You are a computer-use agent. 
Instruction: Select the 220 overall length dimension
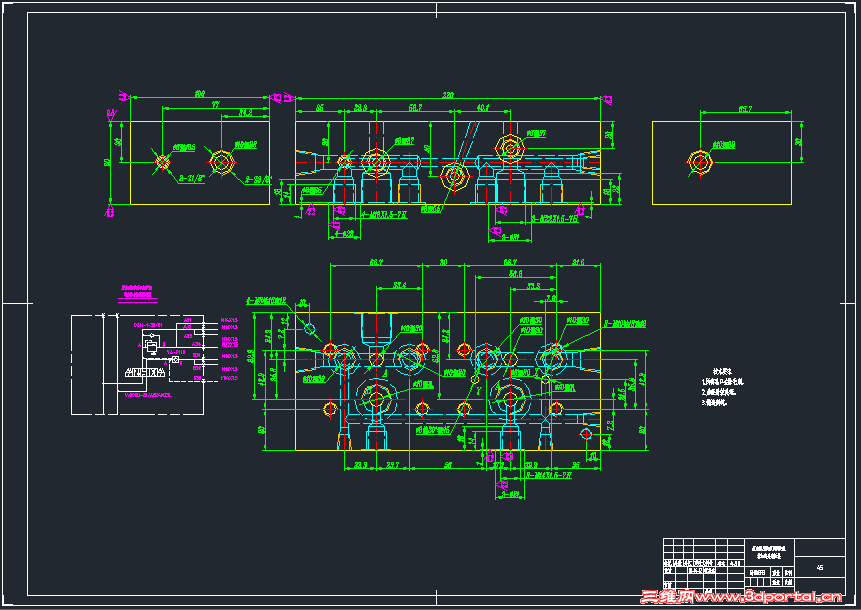(449, 95)
